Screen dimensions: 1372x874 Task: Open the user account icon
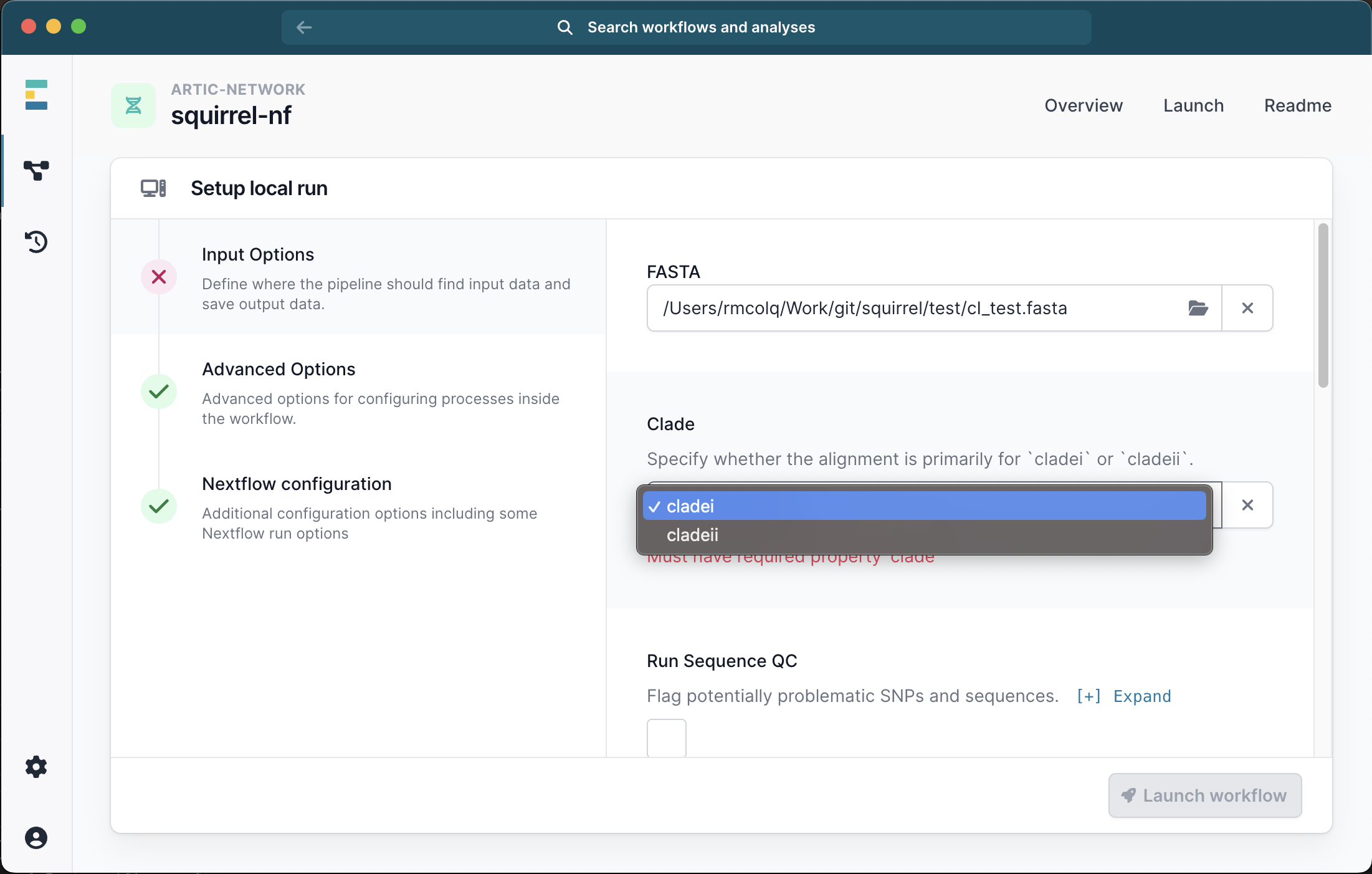[x=36, y=838]
